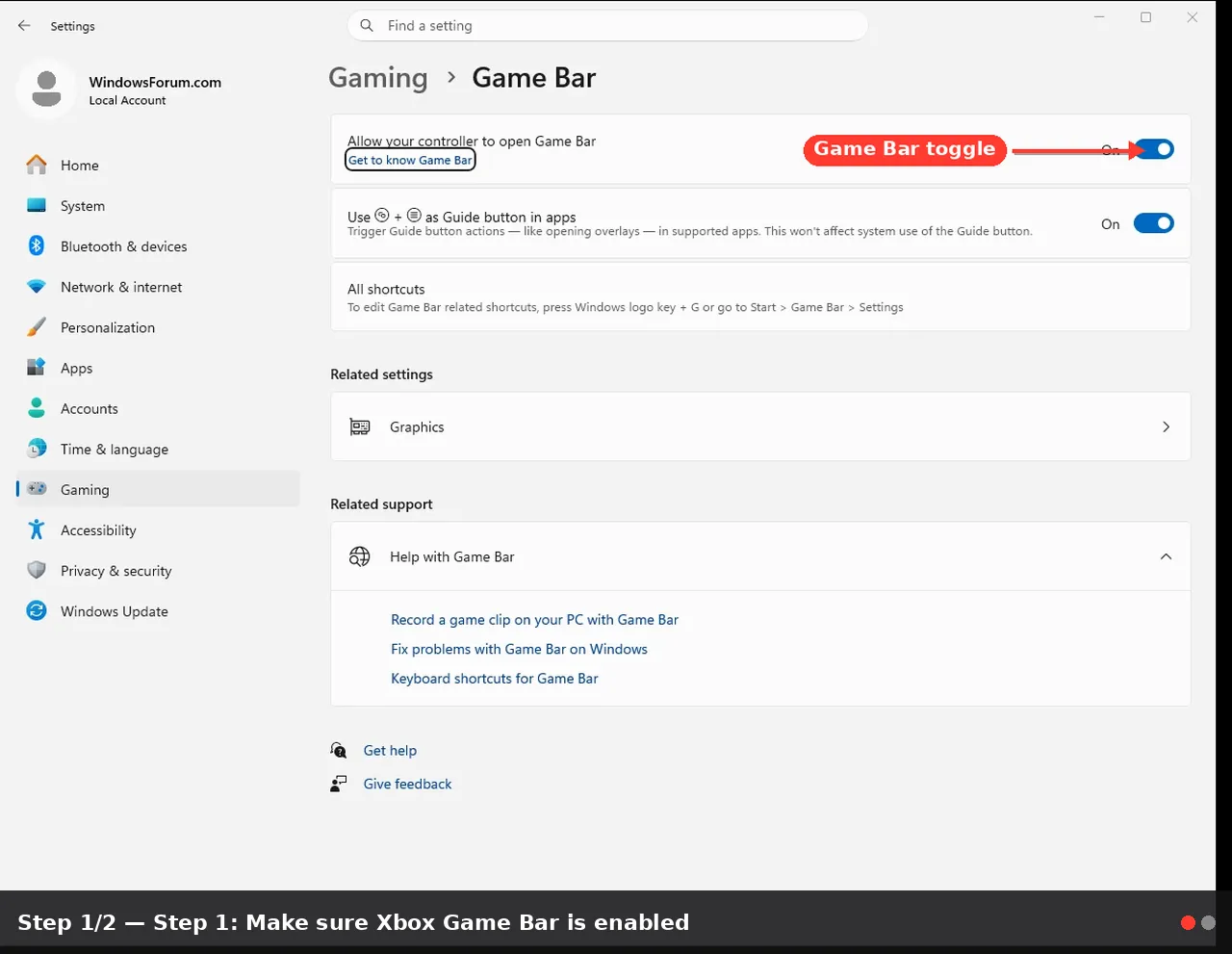Image resolution: width=1232 pixels, height=954 pixels.
Task: Open the All shortcuts row
Action: point(760,297)
